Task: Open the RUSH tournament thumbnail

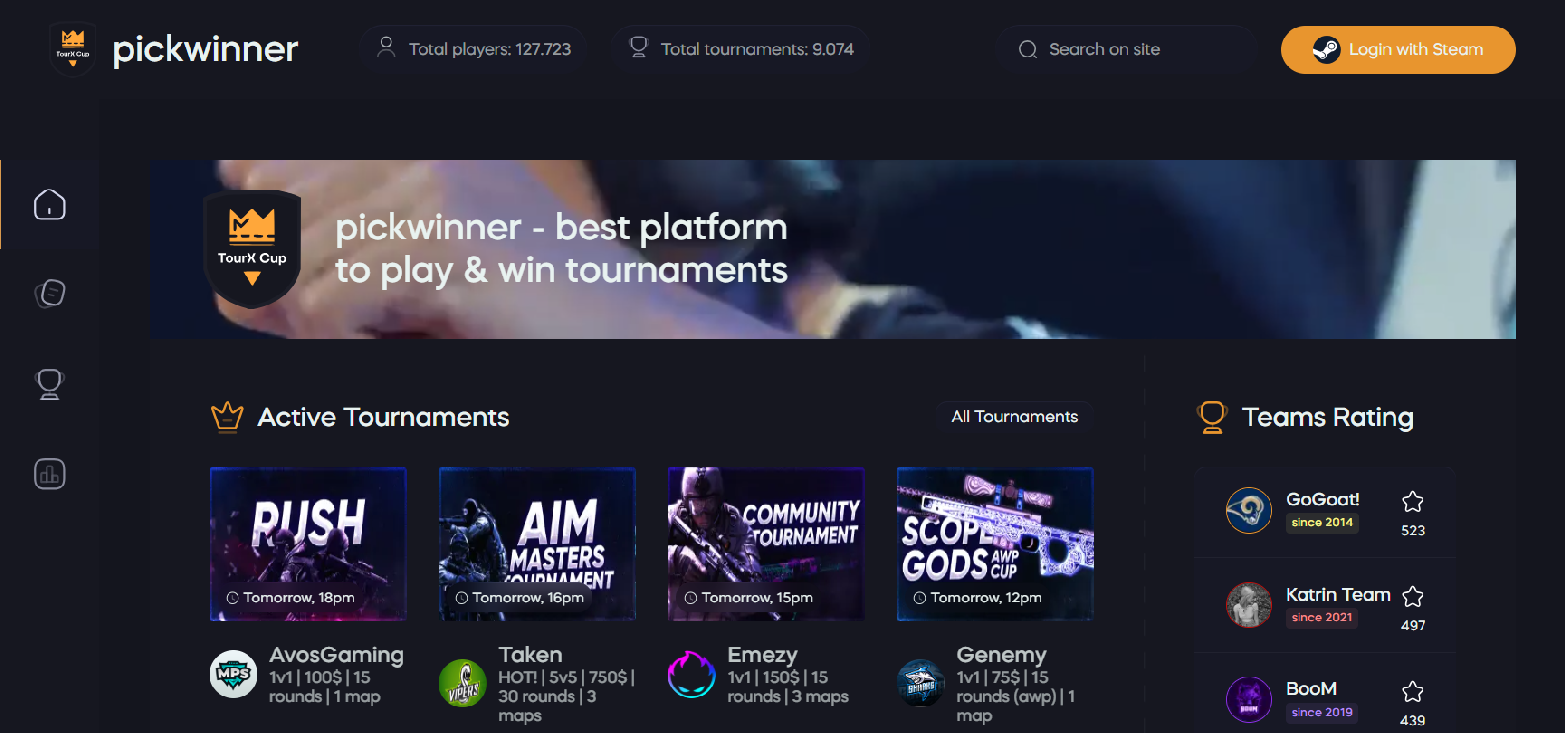Action: (308, 544)
